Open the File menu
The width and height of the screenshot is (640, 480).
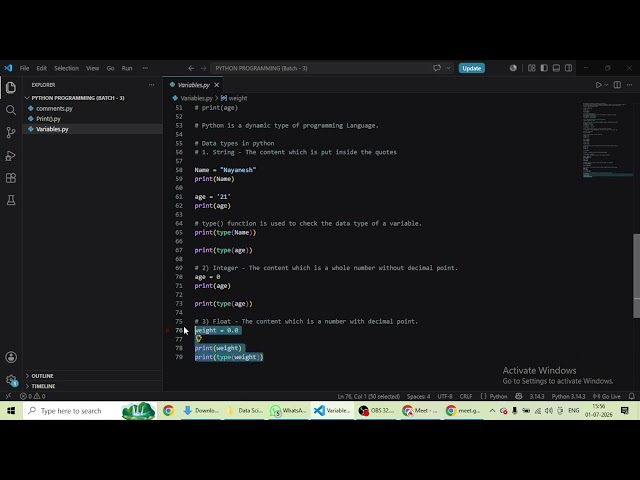(24, 68)
